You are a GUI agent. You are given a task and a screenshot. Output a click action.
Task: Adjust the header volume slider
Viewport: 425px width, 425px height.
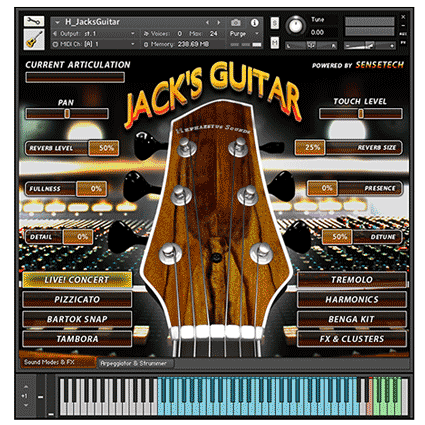click(x=370, y=46)
